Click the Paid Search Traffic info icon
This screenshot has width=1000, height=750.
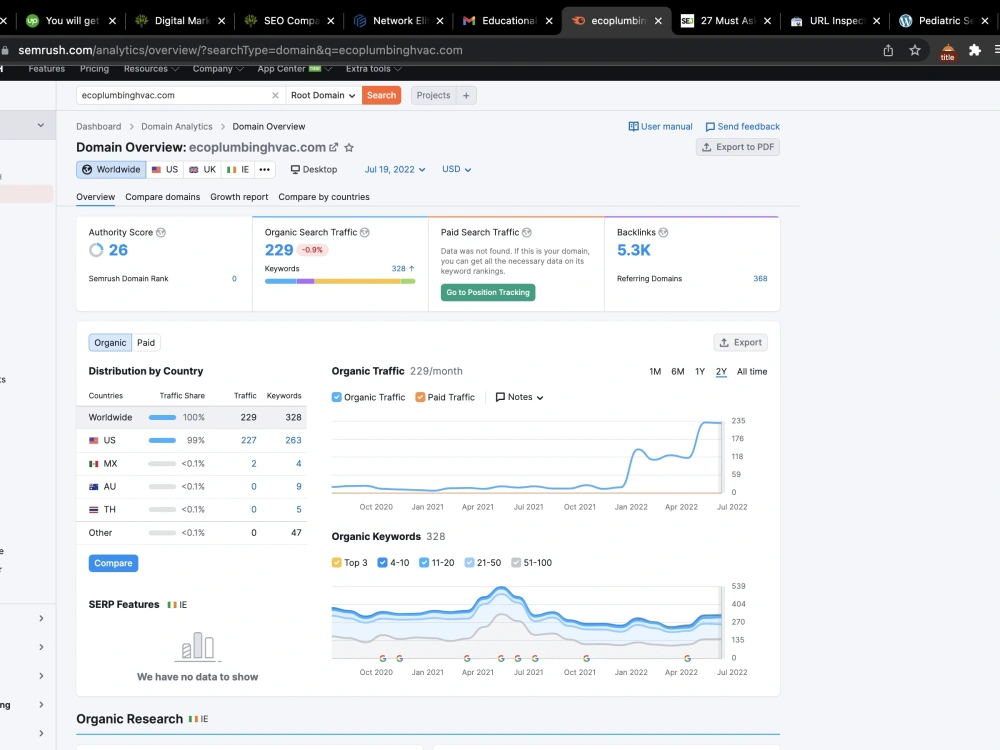coord(527,232)
